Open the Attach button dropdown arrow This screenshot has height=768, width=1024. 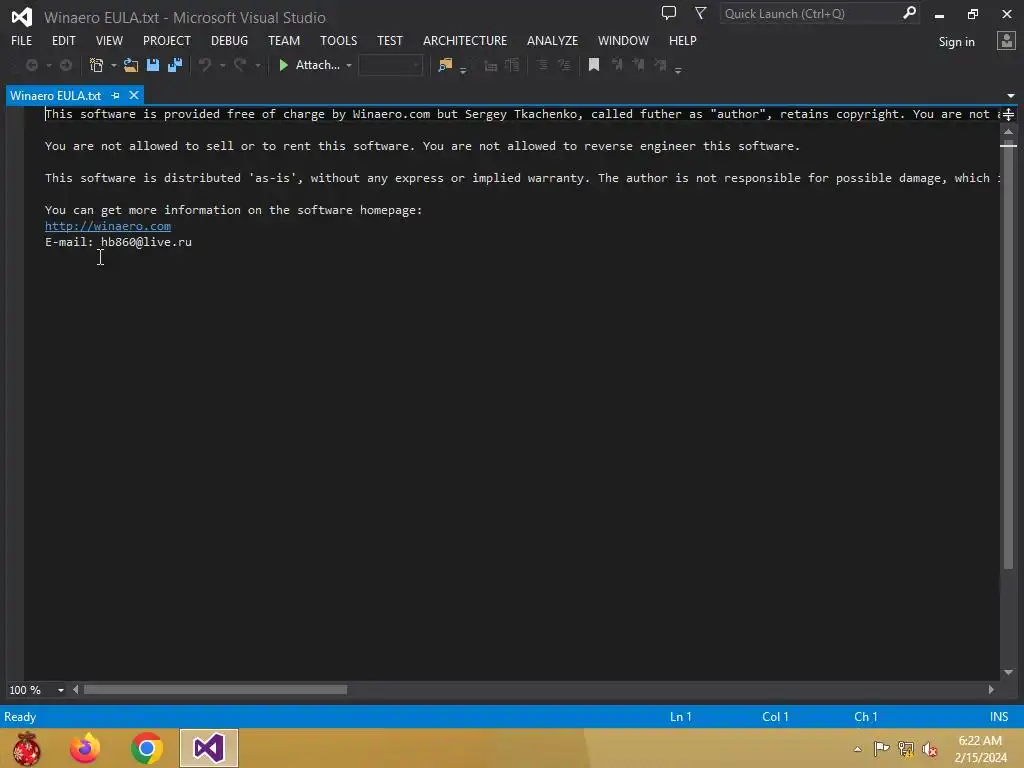(x=349, y=65)
